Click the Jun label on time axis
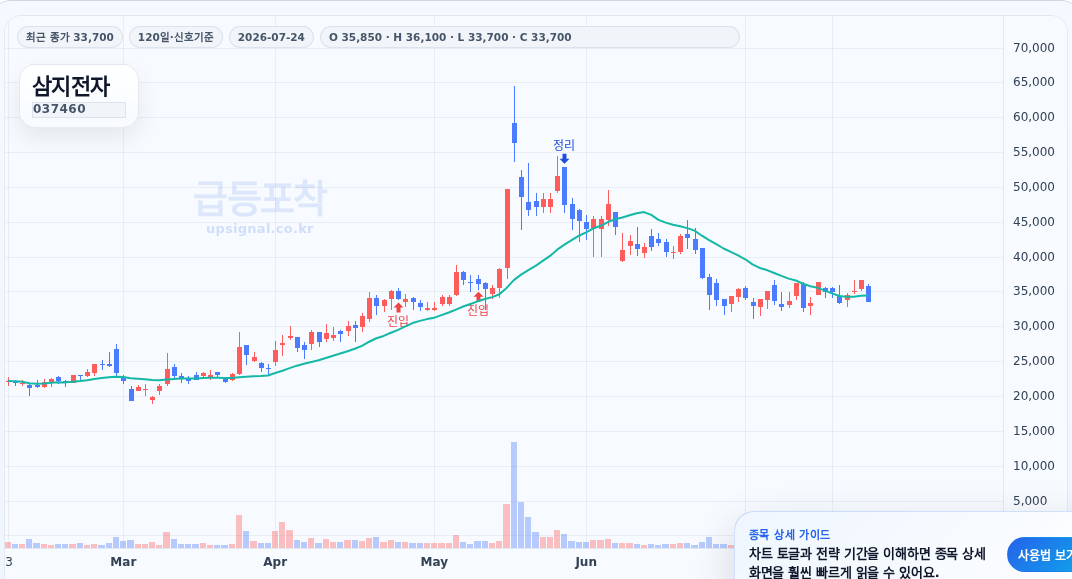 pyautogui.click(x=586, y=562)
